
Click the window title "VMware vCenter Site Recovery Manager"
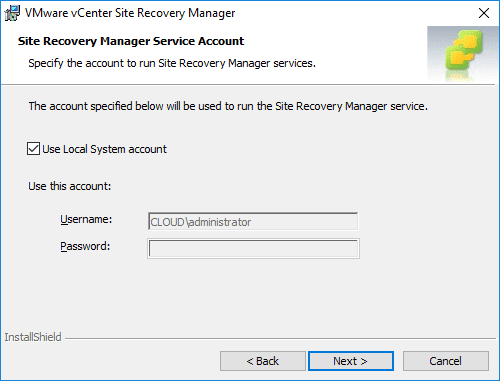[x=130, y=13]
